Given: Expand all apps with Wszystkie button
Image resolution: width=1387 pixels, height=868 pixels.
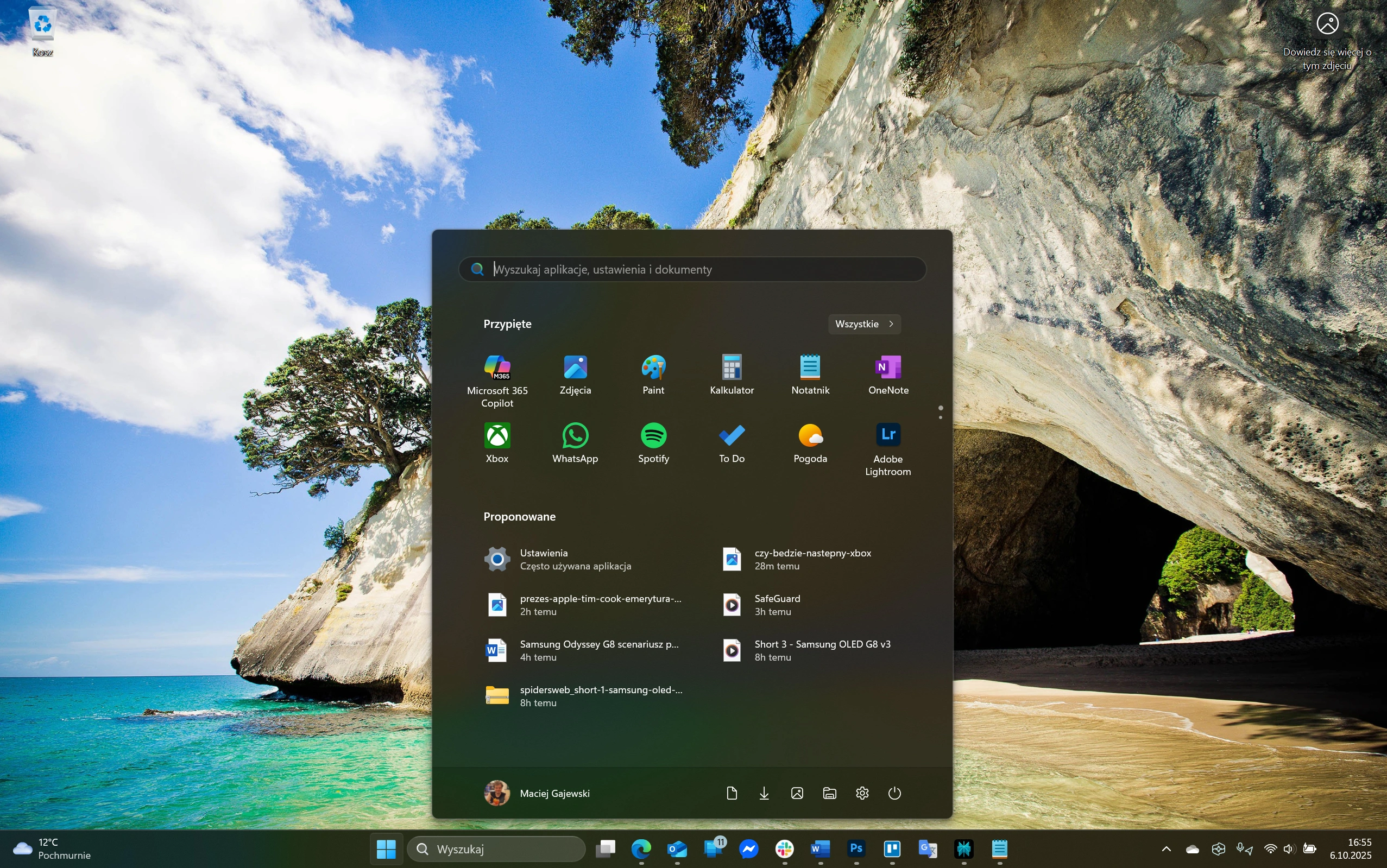Looking at the screenshot, I should coord(864,324).
